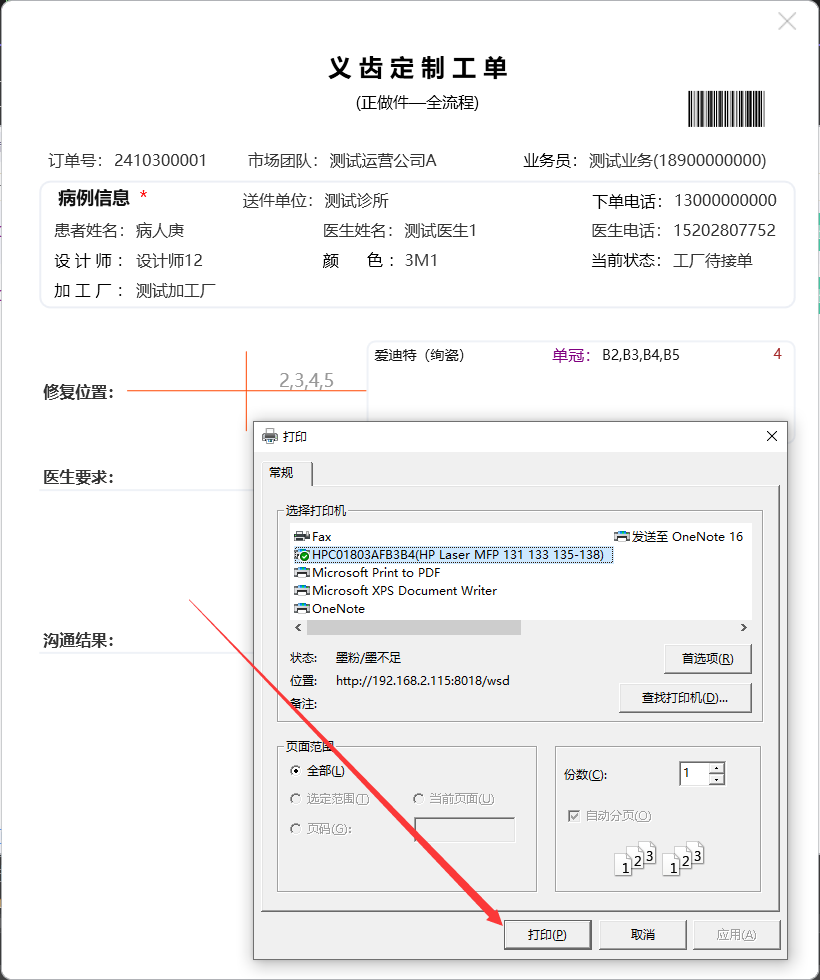Click the 取消 button
The width and height of the screenshot is (820, 980).
(x=643, y=934)
